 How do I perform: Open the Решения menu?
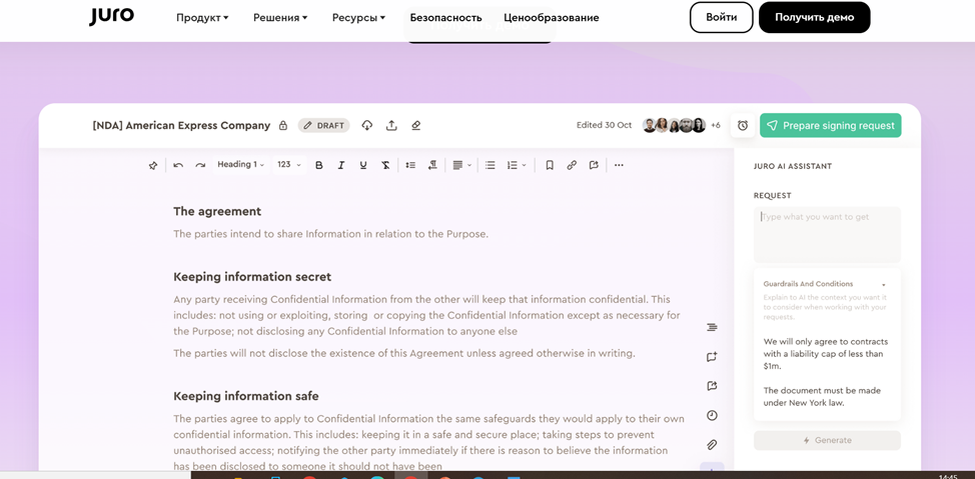pyautogui.click(x=280, y=17)
